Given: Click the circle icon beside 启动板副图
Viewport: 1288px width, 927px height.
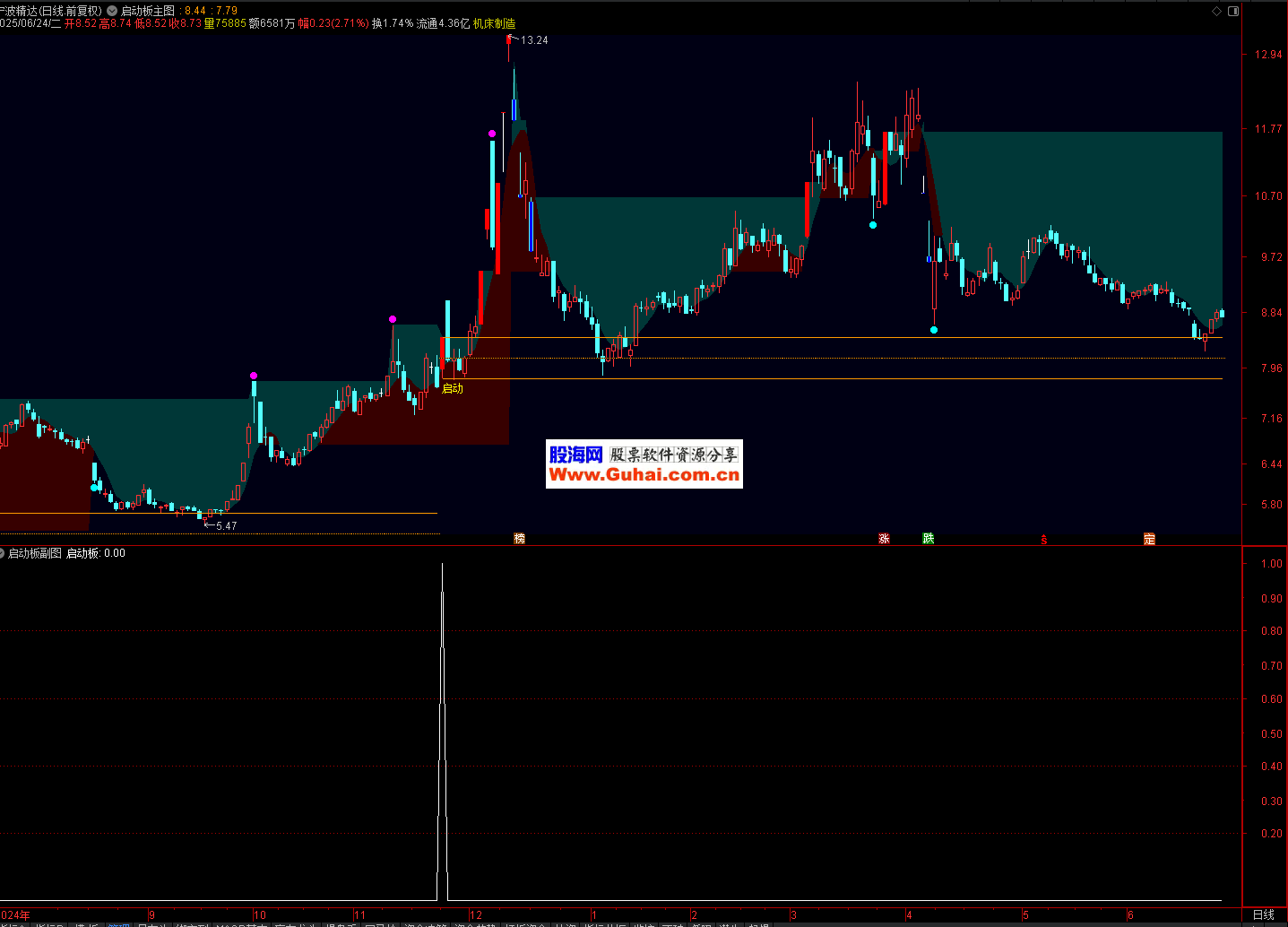Looking at the screenshot, I should pos(3,553).
